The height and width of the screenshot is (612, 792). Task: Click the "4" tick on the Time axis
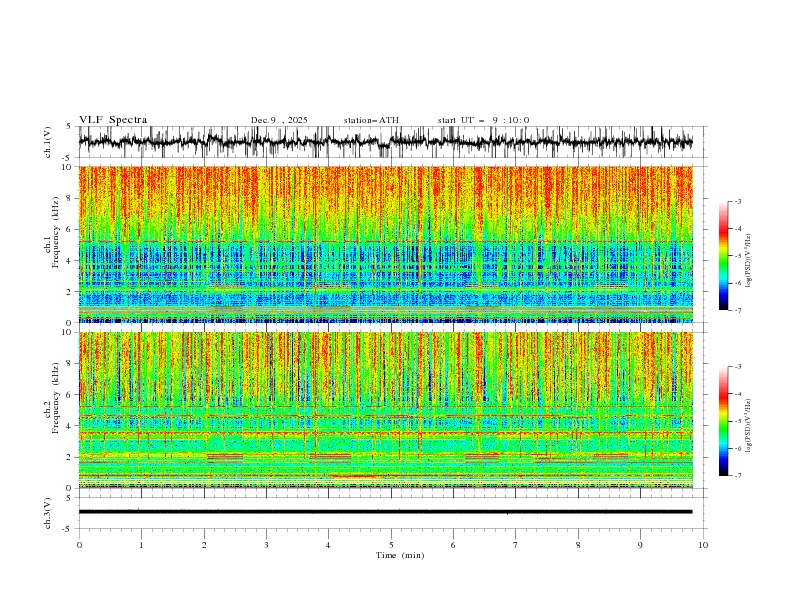point(328,545)
